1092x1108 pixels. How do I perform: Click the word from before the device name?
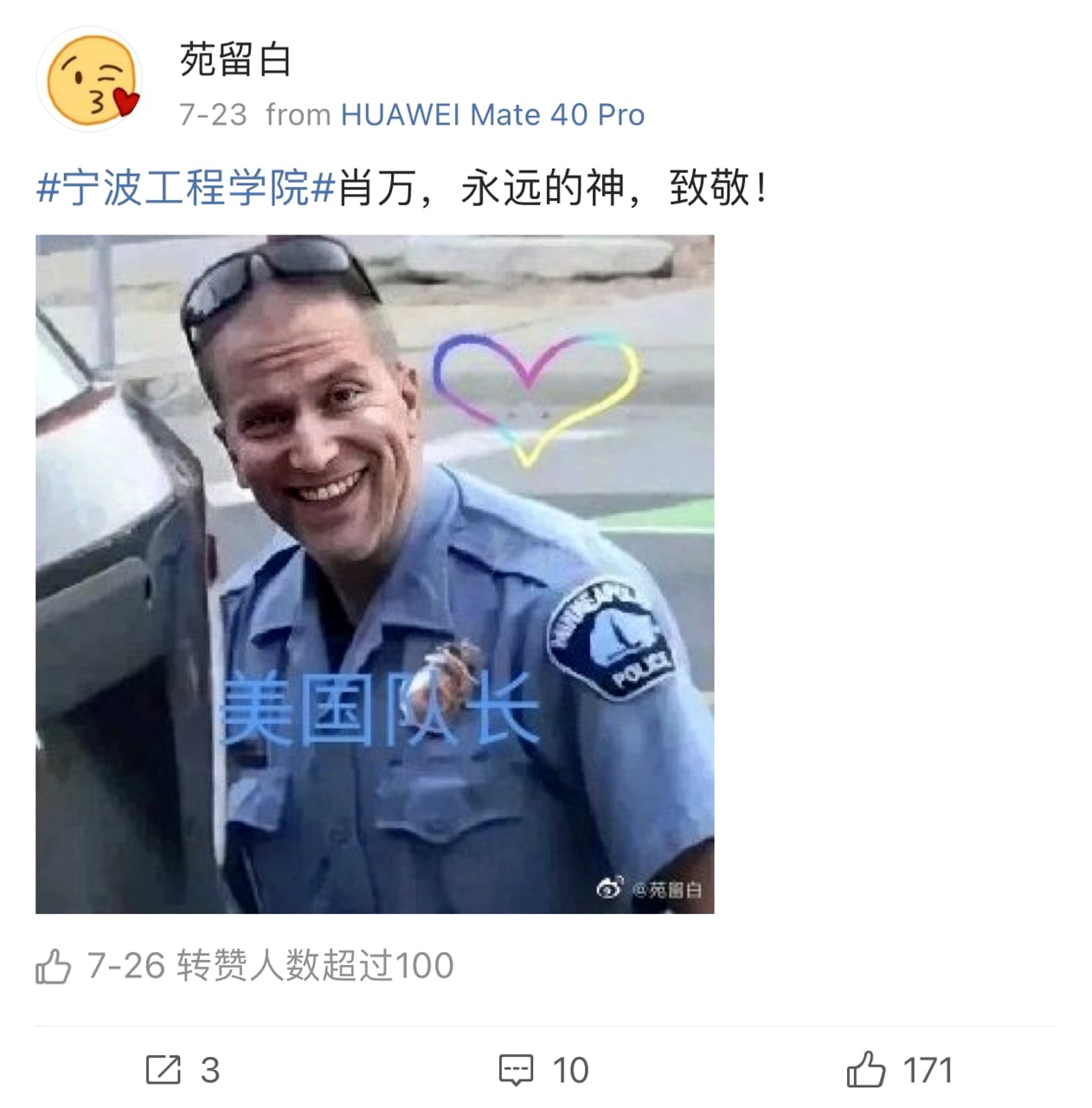(x=299, y=114)
